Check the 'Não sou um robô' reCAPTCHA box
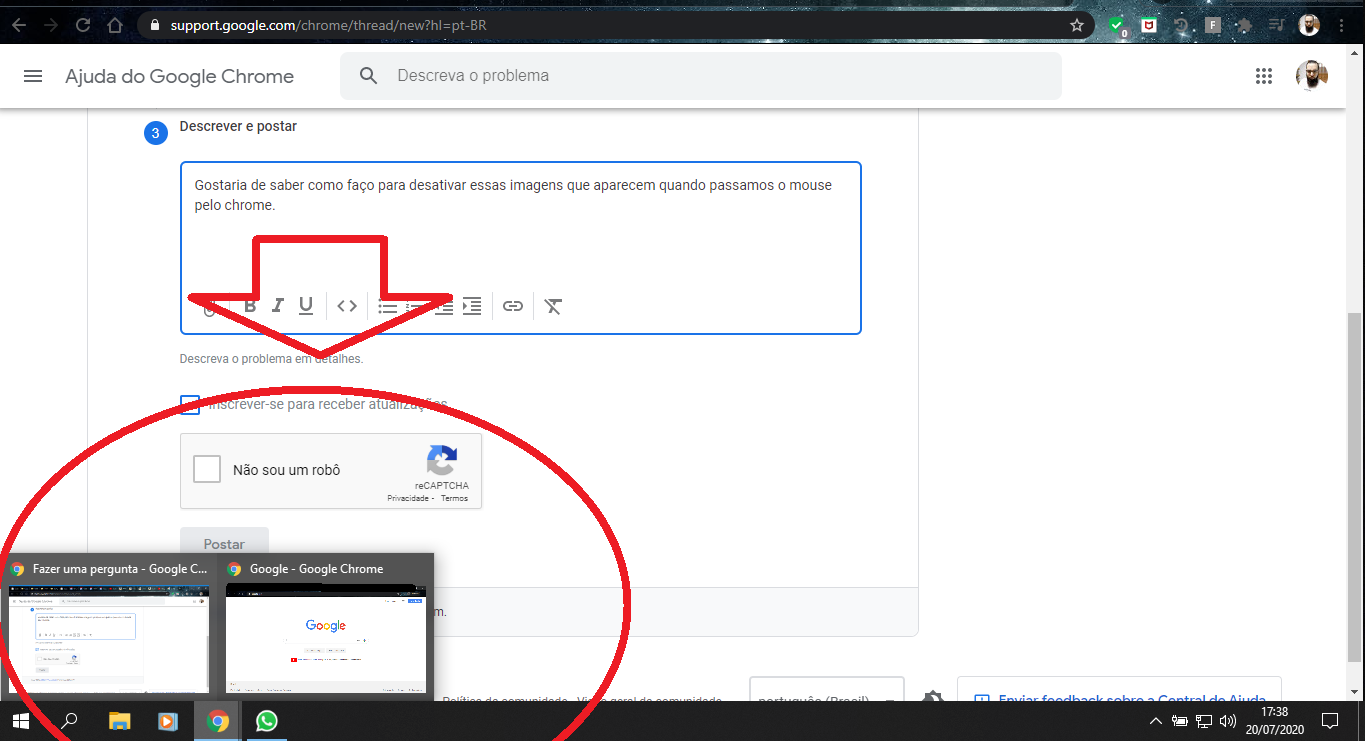The image size is (1365, 741). [207, 469]
